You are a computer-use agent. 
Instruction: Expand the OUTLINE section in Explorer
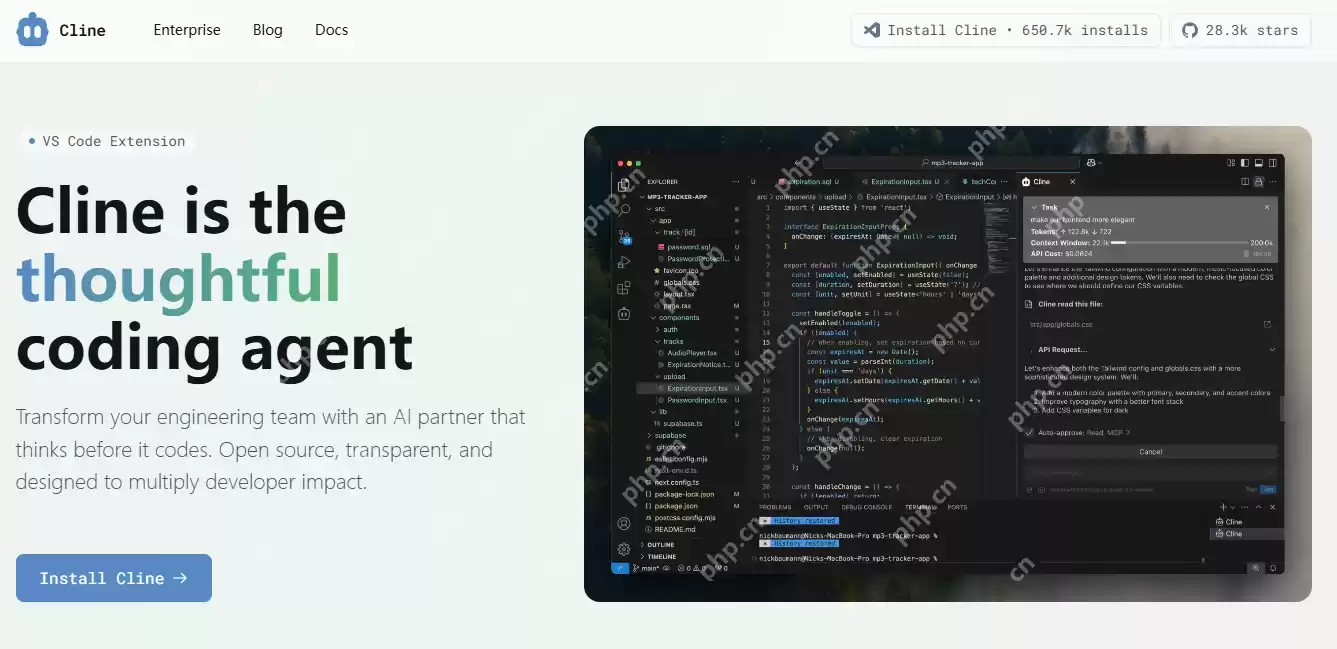tap(660, 545)
